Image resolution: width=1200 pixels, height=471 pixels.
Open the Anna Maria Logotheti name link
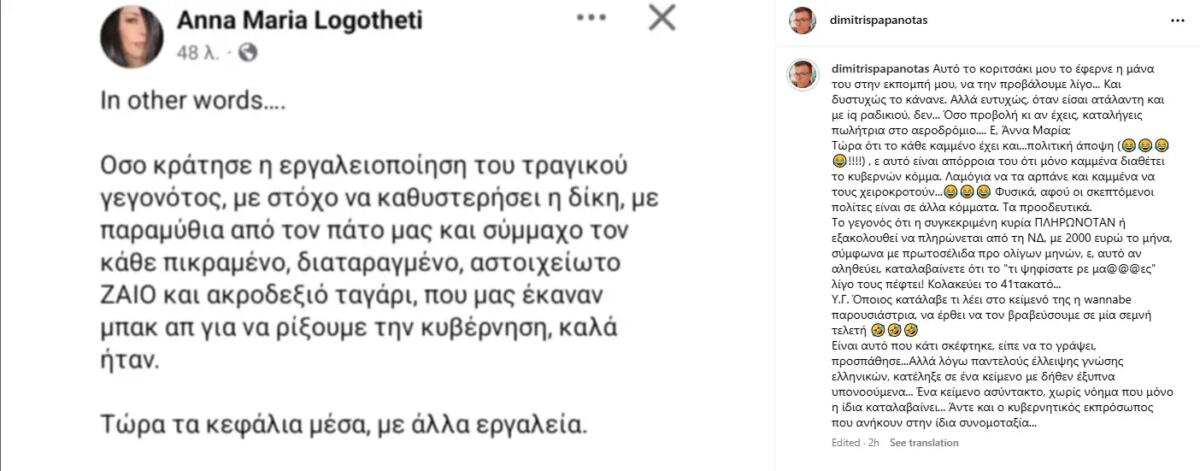point(299,19)
